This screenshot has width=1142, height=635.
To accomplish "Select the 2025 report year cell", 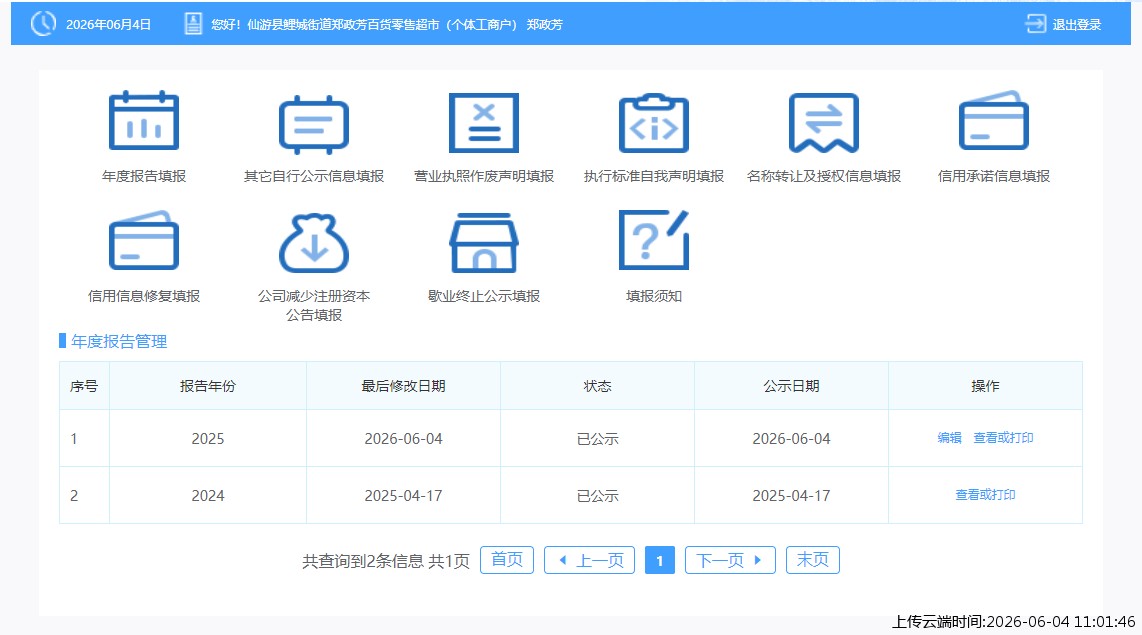I will pyautogui.click(x=208, y=438).
